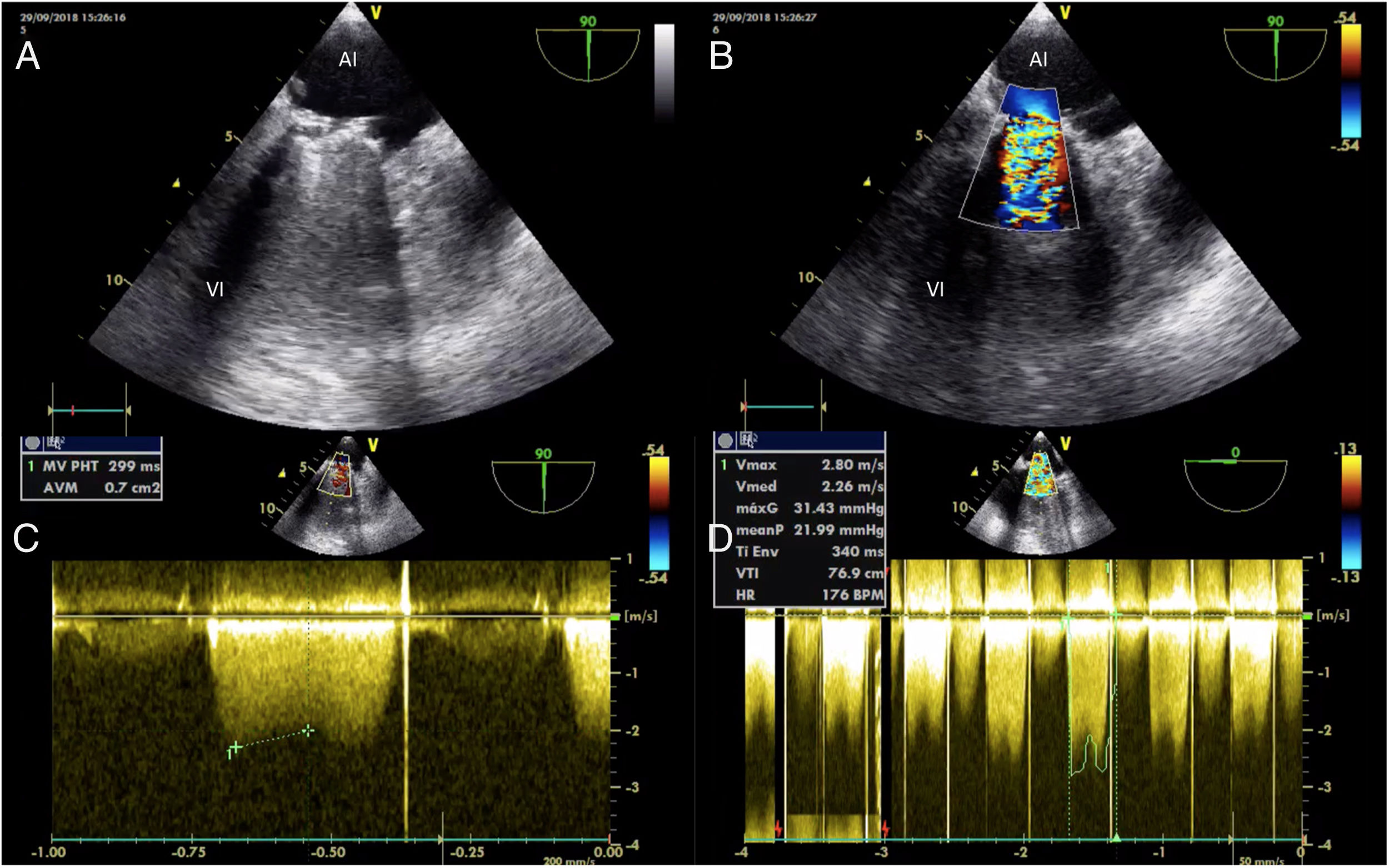Click the octagon icon in Vmax measurement panel
The image size is (1389, 868).
(x=725, y=440)
